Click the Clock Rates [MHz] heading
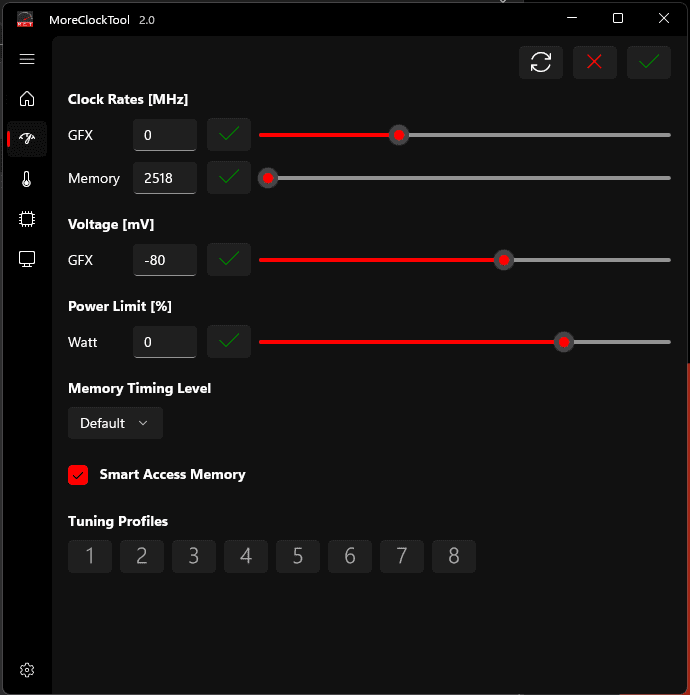Screen dimensions: 690x695 (x=128, y=99)
